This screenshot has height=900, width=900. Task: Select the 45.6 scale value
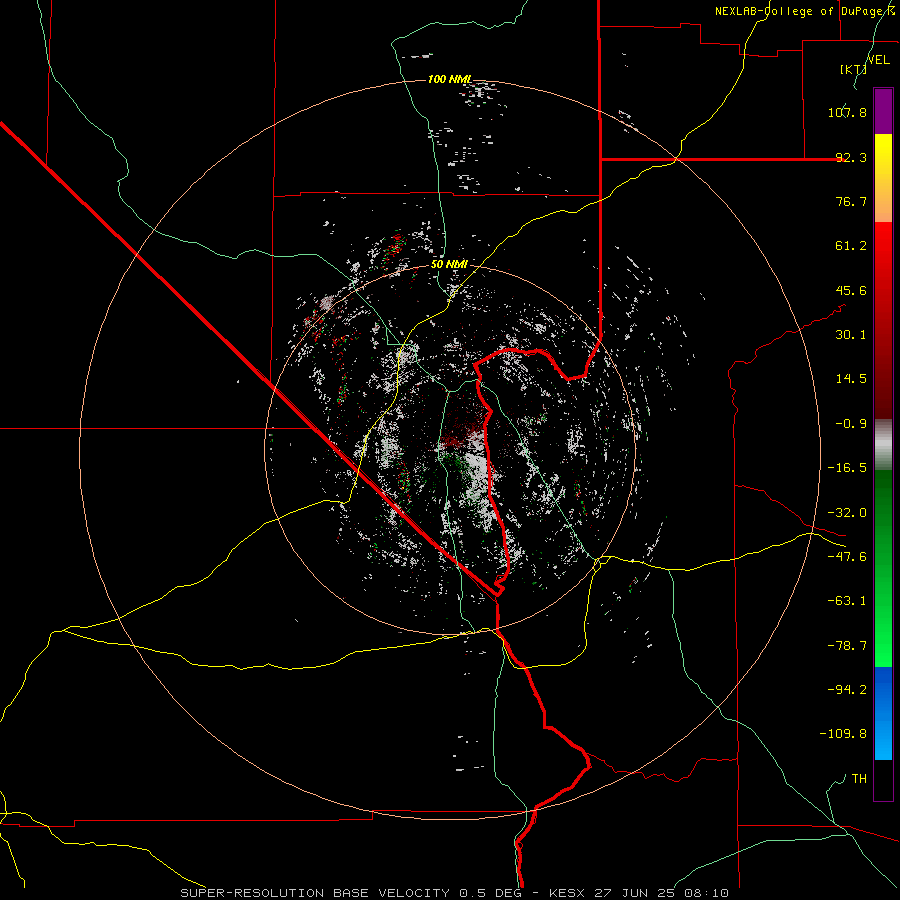[851, 290]
